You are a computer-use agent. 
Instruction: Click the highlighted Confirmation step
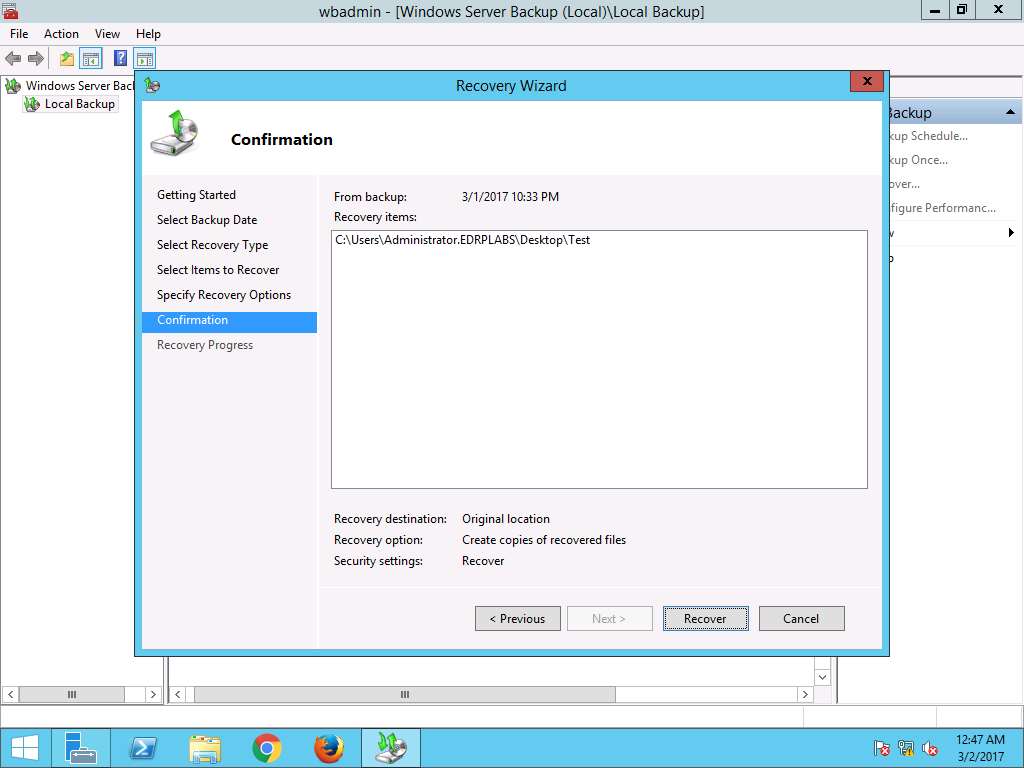229,320
